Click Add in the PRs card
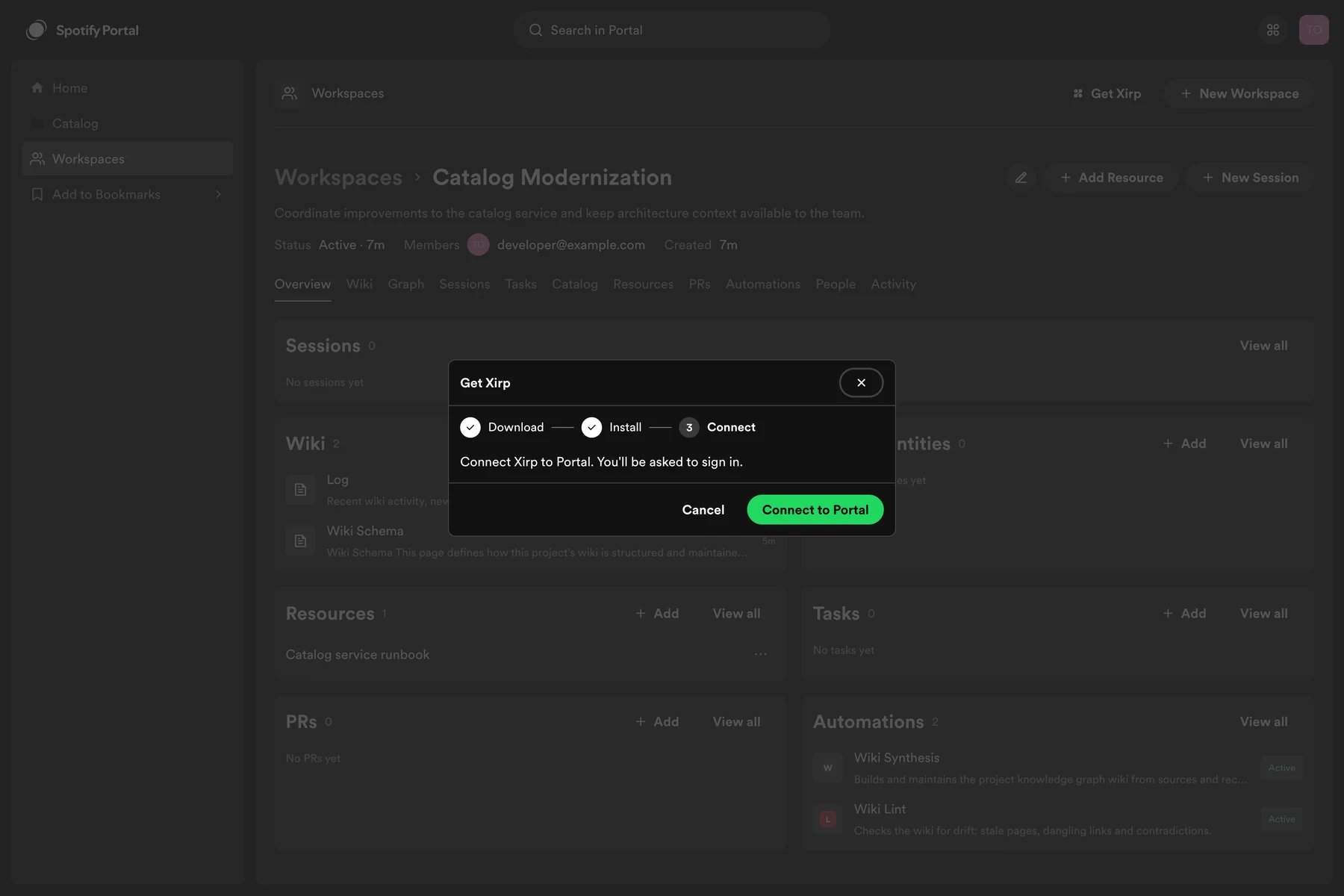This screenshot has width=1344, height=896. coord(657,722)
